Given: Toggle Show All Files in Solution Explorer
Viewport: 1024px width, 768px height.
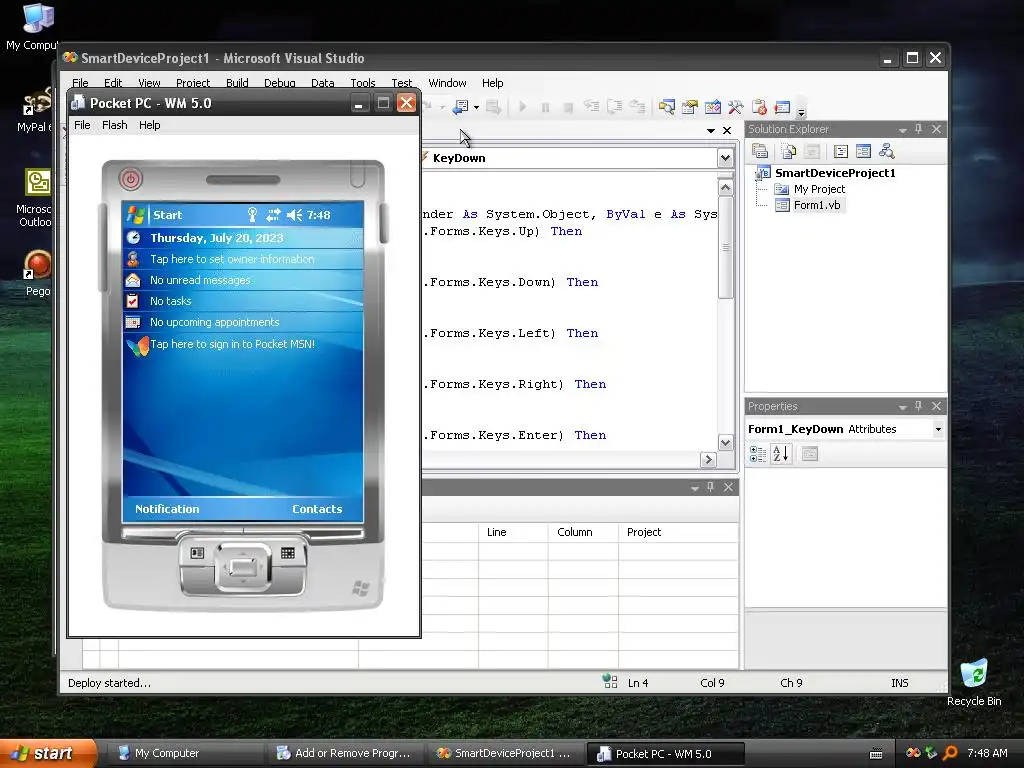Looking at the screenshot, I should click(x=789, y=152).
